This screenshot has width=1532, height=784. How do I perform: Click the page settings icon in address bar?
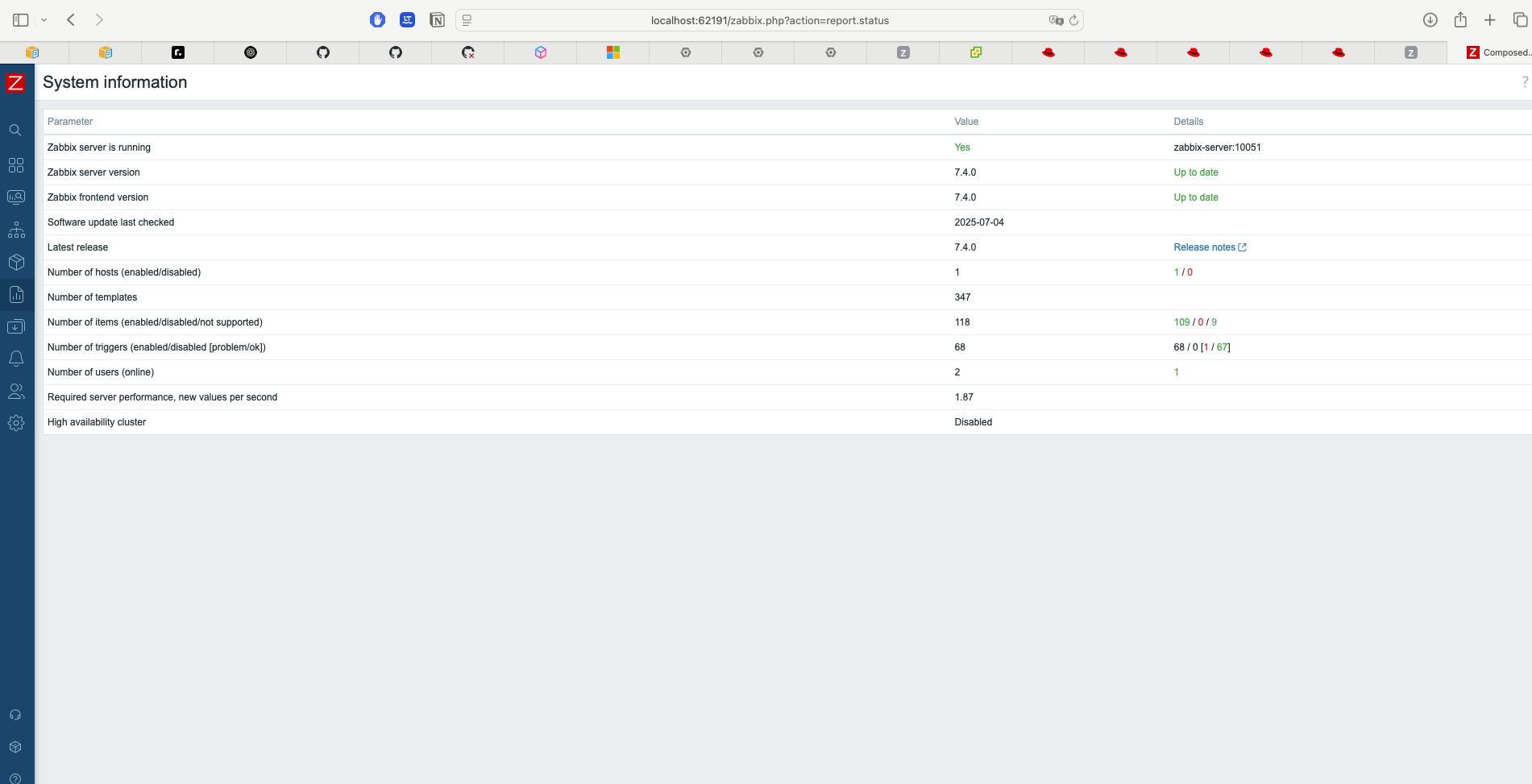pyautogui.click(x=467, y=20)
